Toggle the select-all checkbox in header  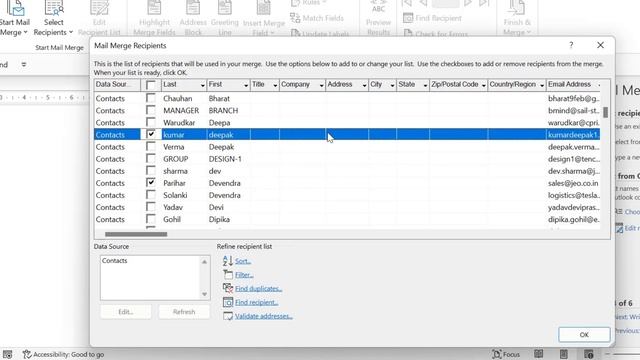151,85
